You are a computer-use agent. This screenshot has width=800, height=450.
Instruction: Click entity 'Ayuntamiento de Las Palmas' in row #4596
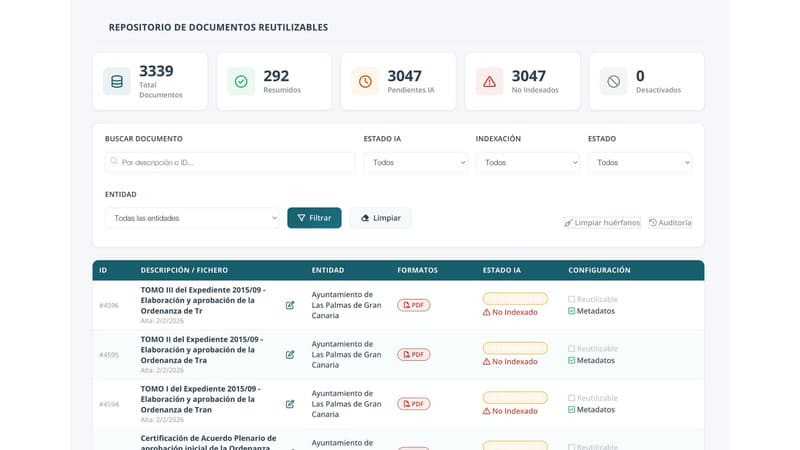tap(346, 305)
